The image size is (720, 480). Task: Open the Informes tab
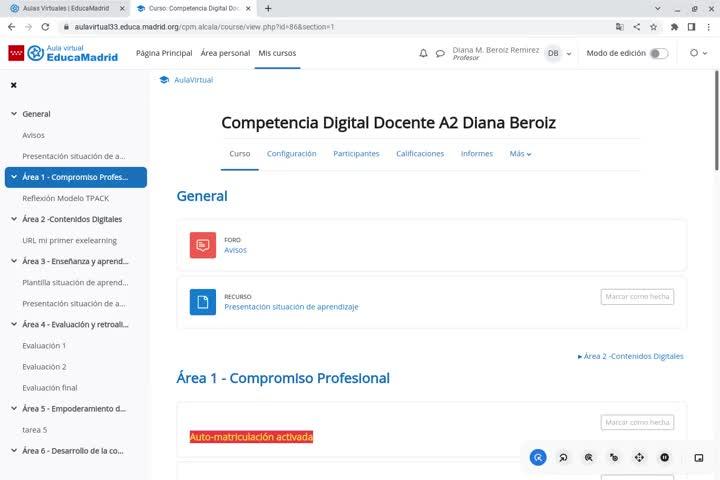(477, 153)
